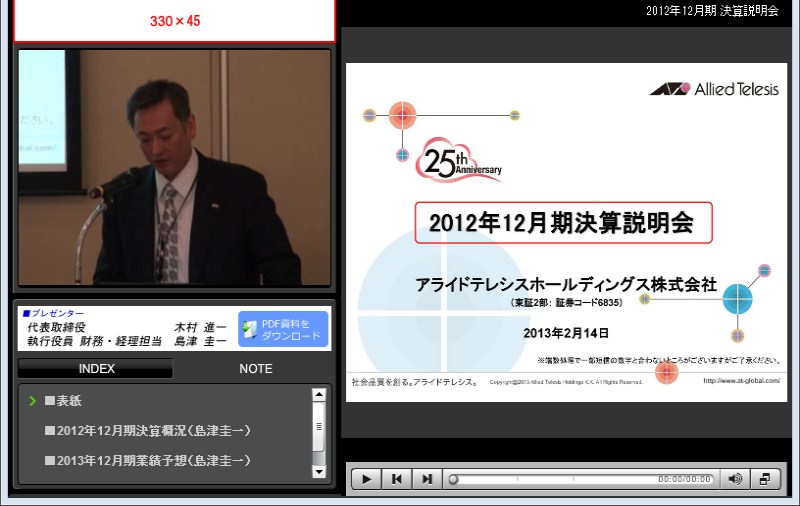Viewport: 800px width, 506px height.
Task: Click the presentation slide image
Action: pyautogui.click(x=566, y=232)
